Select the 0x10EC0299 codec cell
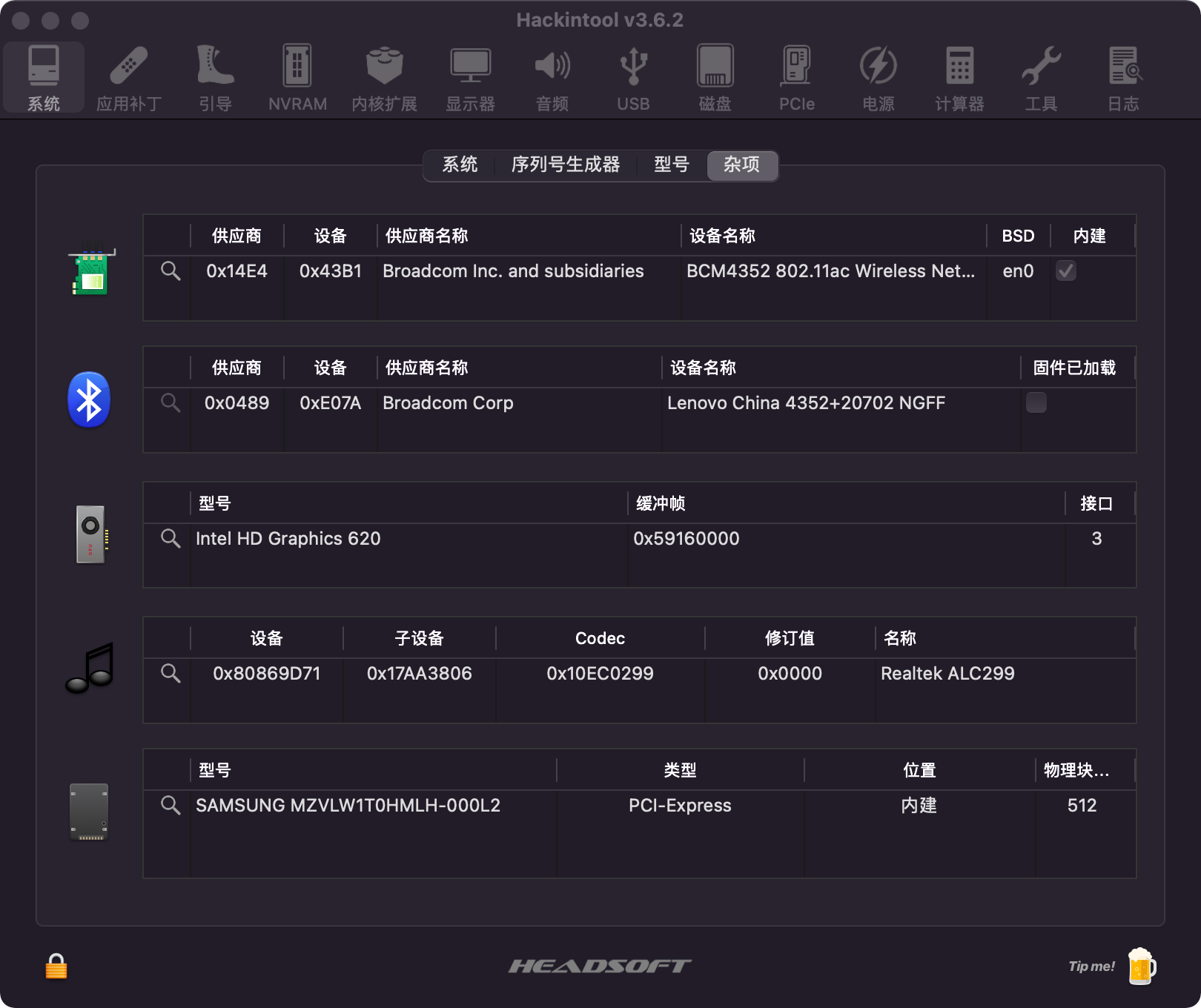 pyautogui.click(x=600, y=673)
